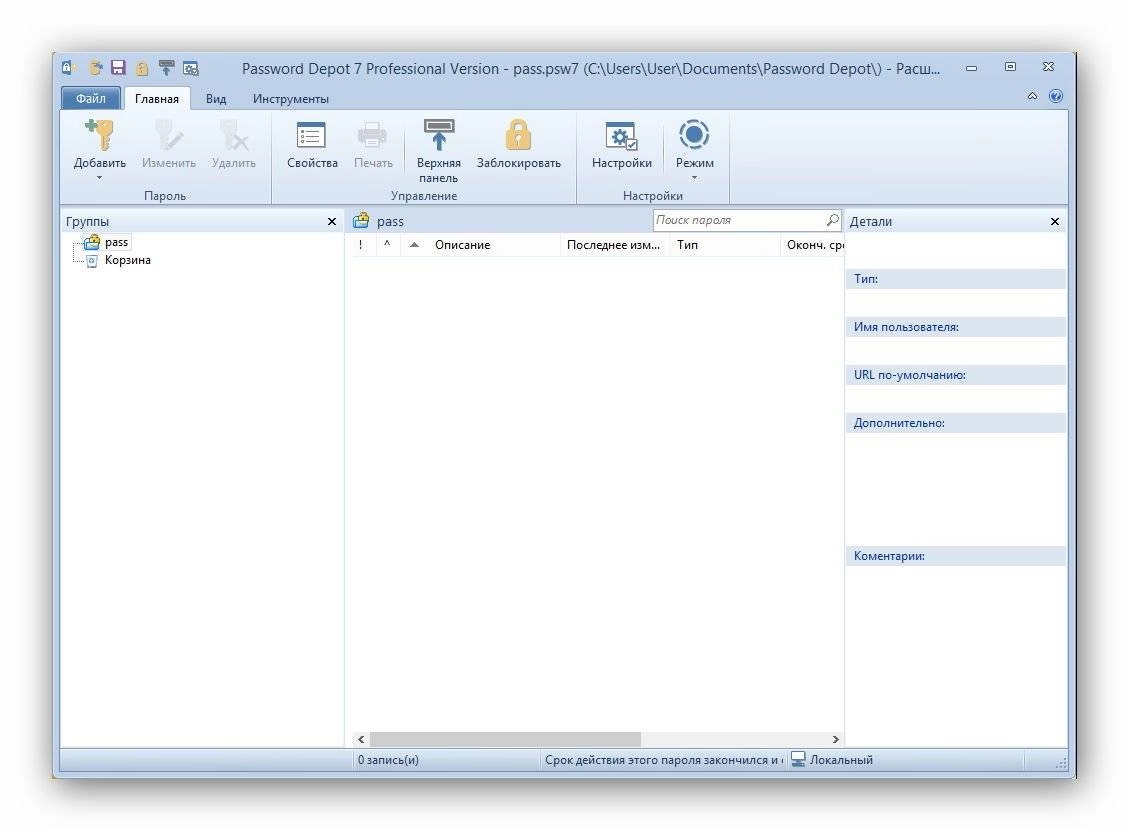Viewport: 1129px width, 831px height.
Task: Click the Локальный computer icon in status bar
Action: [x=798, y=760]
